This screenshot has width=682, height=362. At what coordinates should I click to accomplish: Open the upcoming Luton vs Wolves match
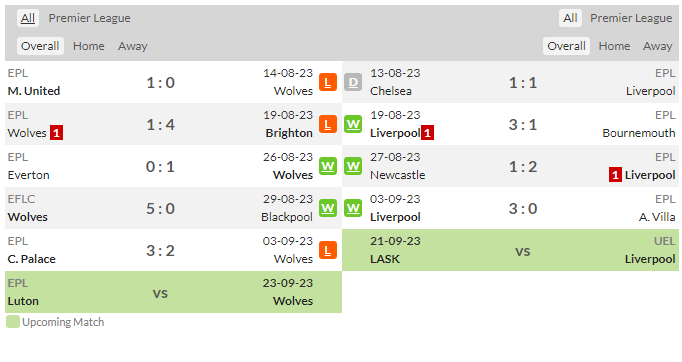(x=174, y=292)
